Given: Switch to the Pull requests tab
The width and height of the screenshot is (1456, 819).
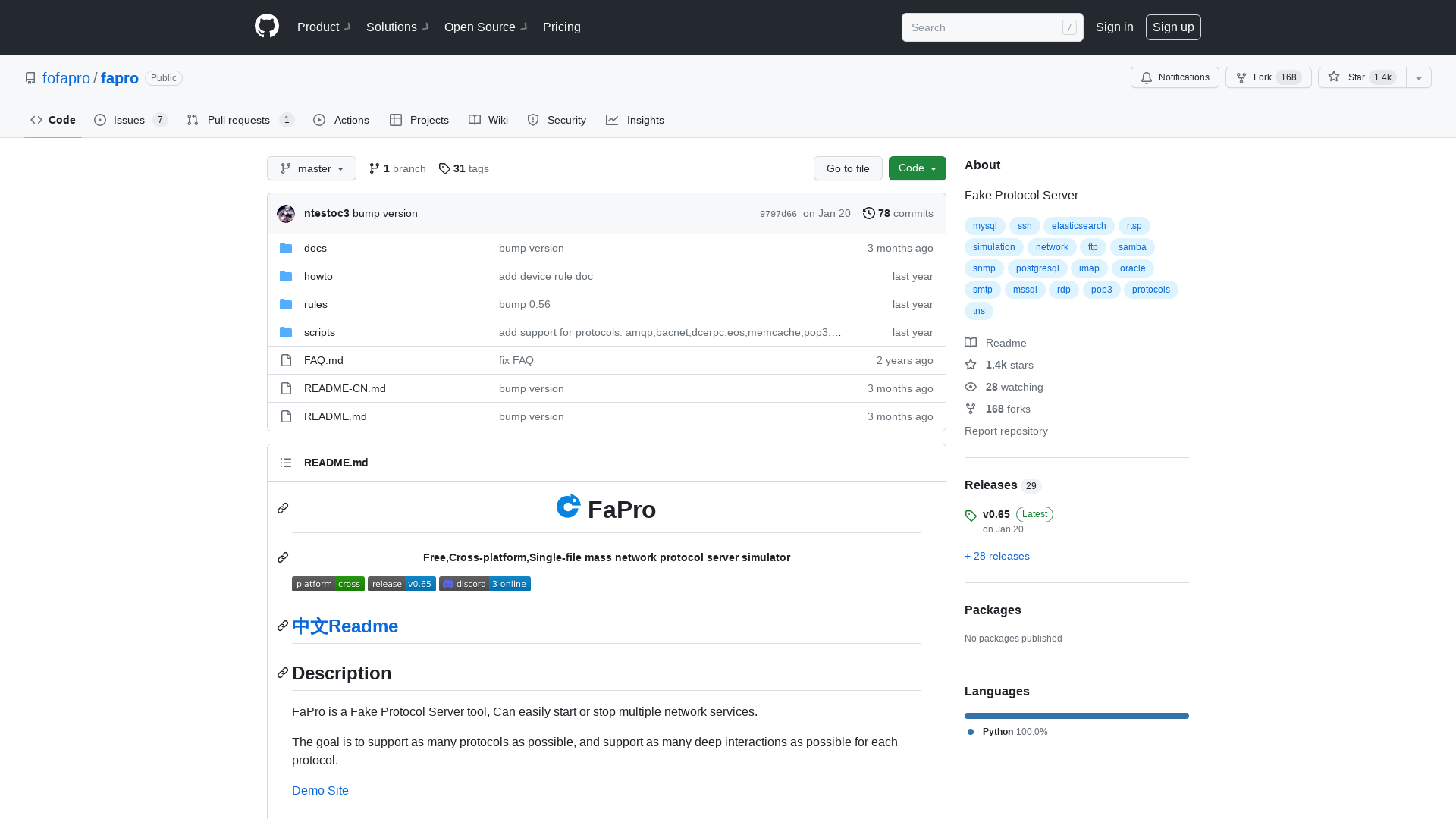Looking at the screenshot, I should click(240, 120).
